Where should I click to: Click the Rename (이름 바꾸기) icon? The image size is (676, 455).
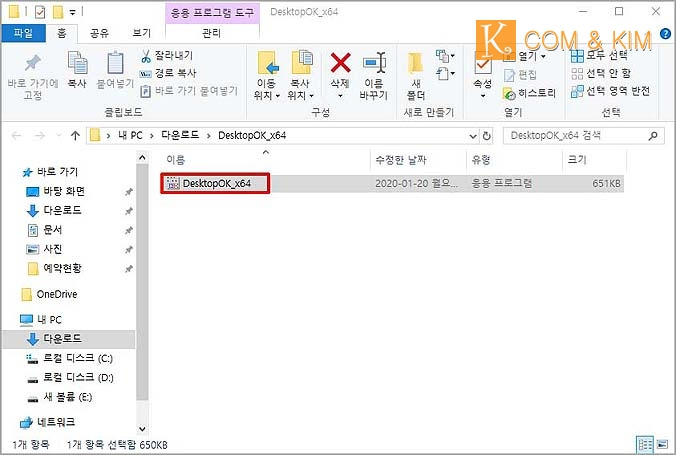point(373,75)
